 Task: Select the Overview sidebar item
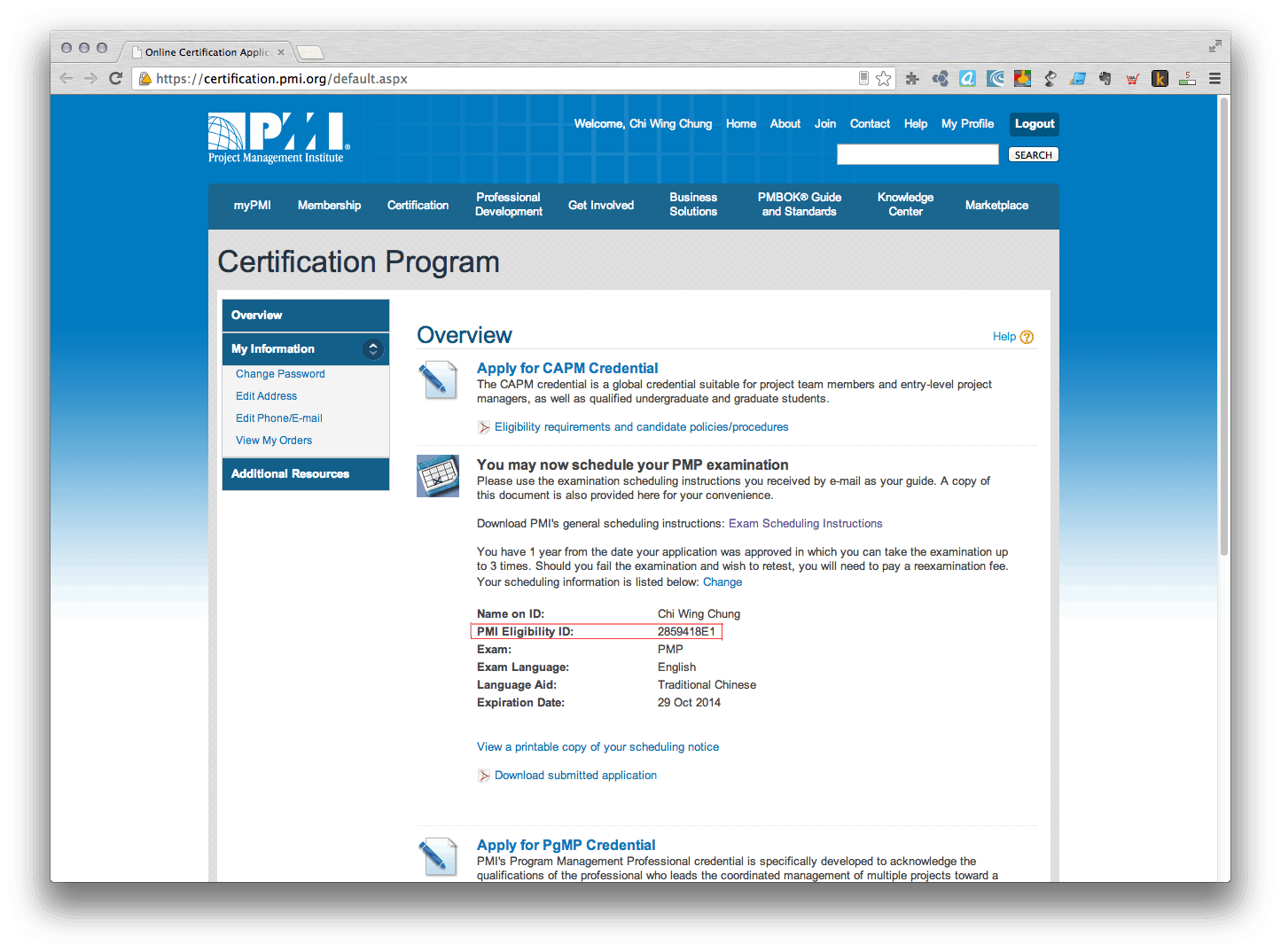[x=306, y=316]
